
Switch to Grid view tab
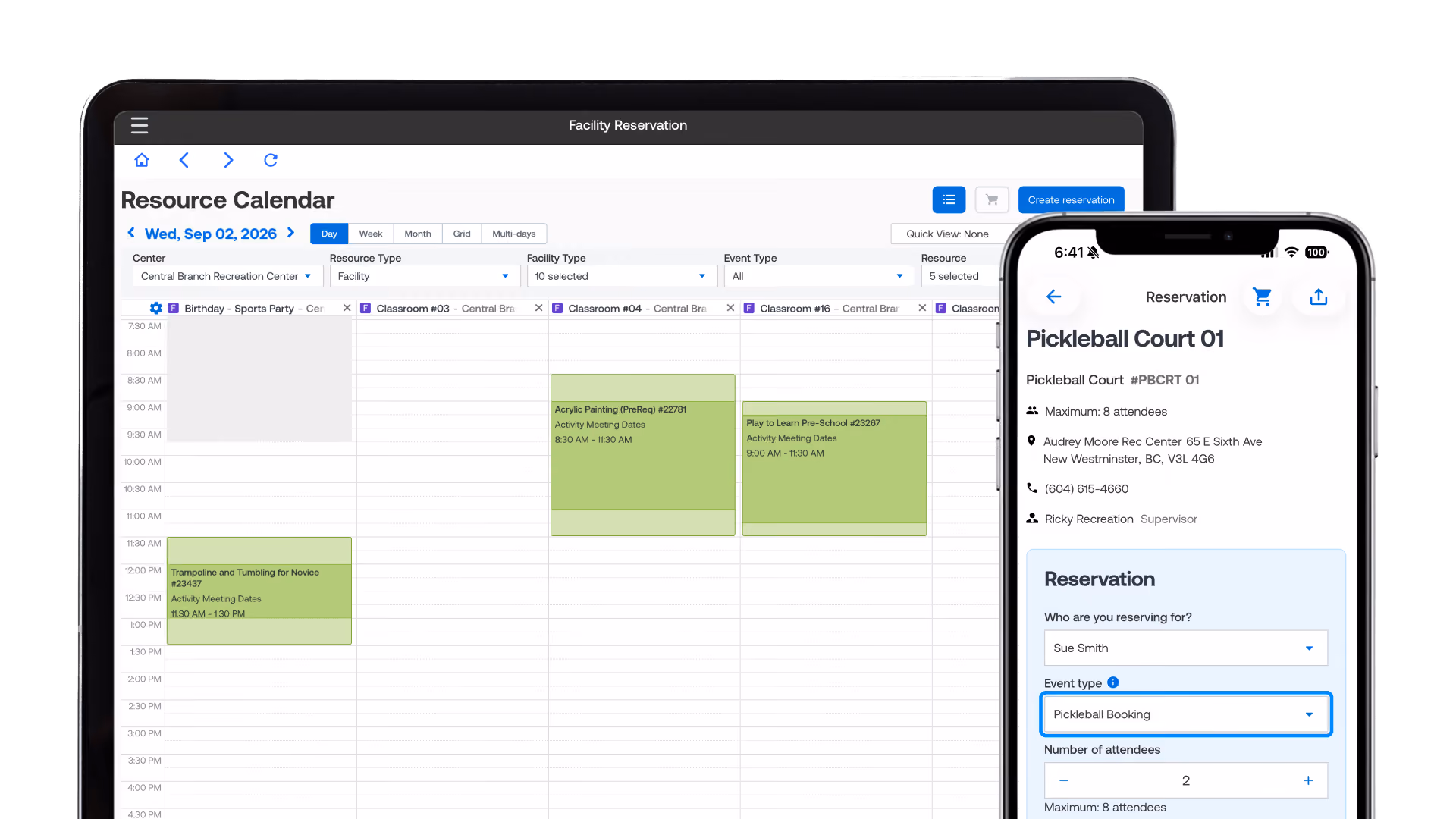pos(462,234)
